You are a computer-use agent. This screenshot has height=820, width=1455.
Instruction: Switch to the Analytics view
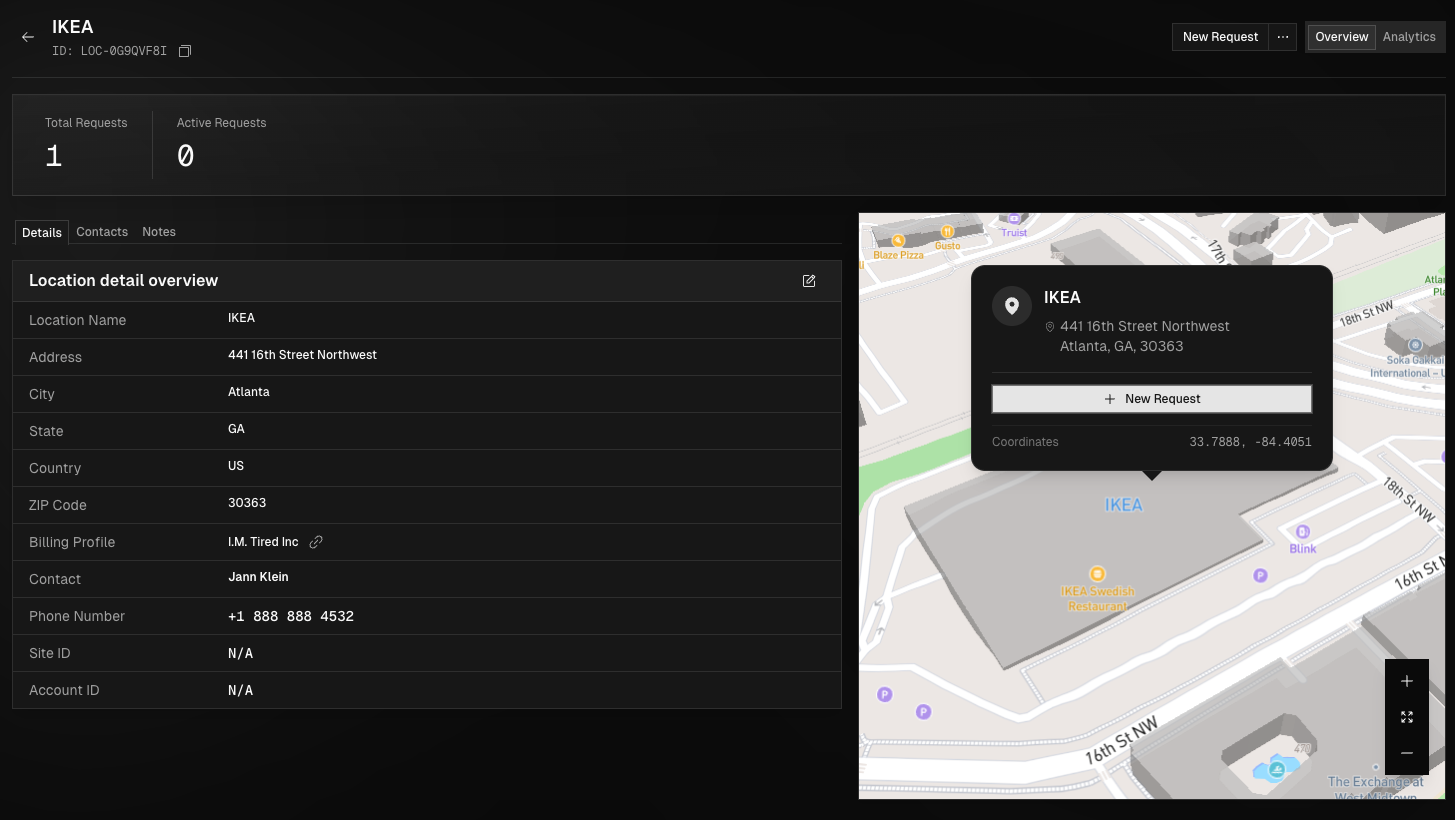pyautogui.click(x=1409, y=37)
